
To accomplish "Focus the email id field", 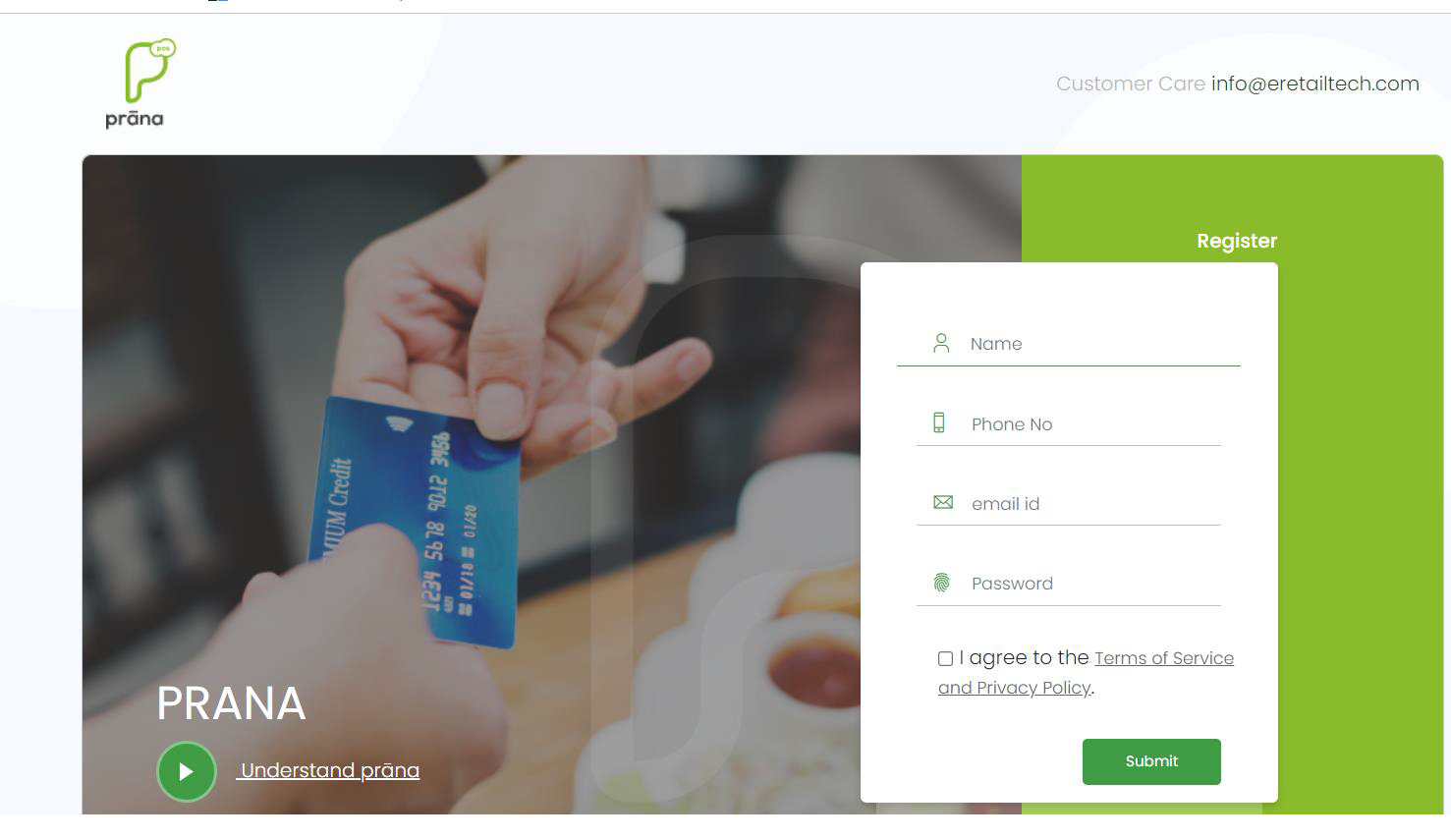I will tap(1068, 504).
